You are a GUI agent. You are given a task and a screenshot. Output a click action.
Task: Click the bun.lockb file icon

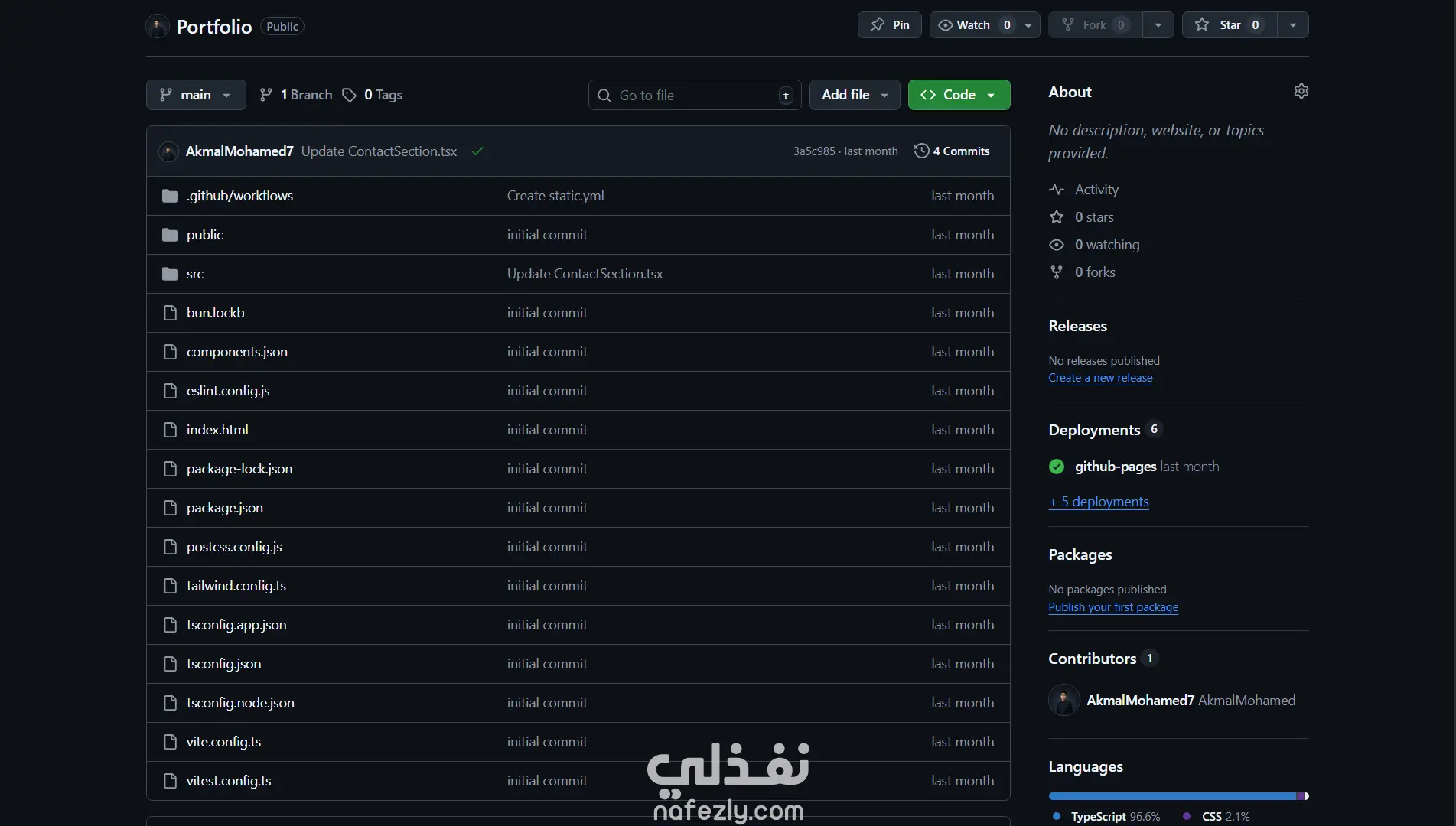[x=170, y=313]
